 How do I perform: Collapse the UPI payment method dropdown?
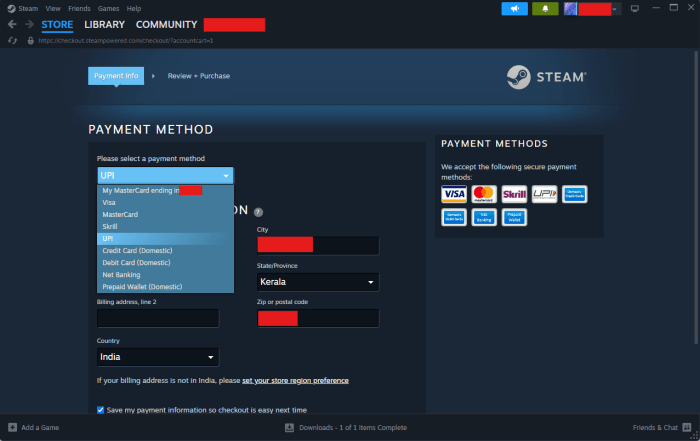pyautogui.click(x=165, y=176)
